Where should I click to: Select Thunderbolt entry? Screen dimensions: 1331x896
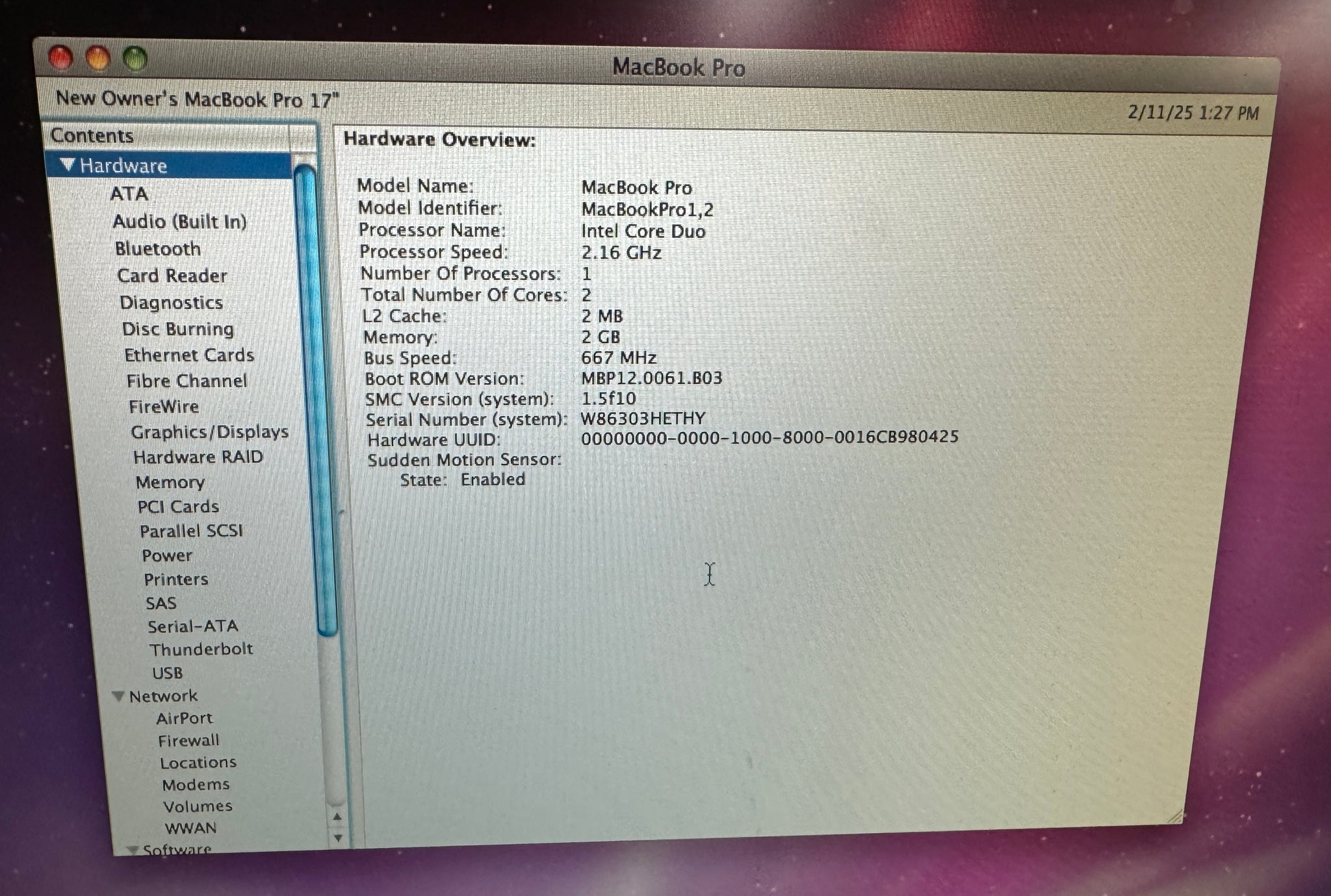(x=201, y=650)
